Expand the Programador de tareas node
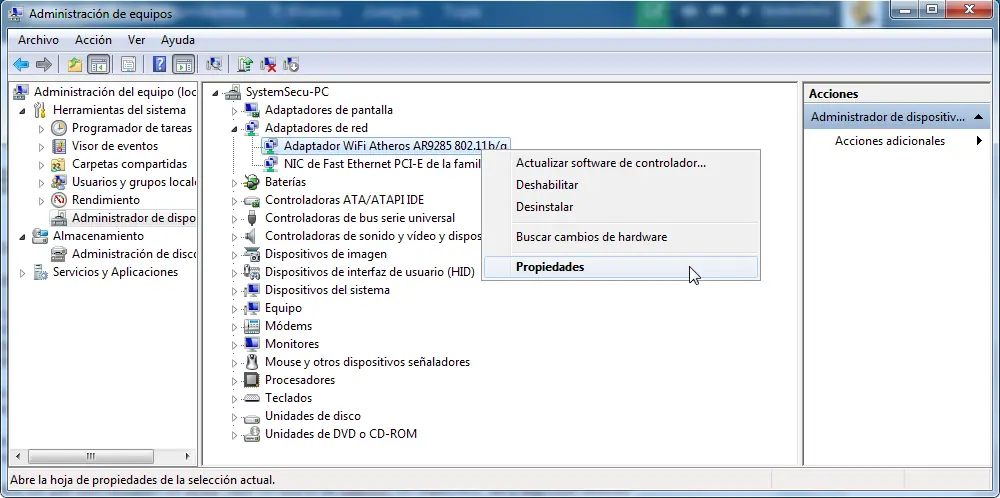Viewport: 1000px width, 498px height. [41, 128]
